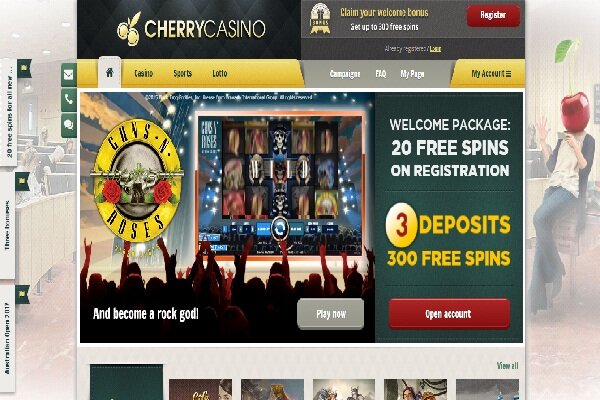Image resolution: width=600 pixels, height=400 pixels.
Task: Select Lotto in the navigation bar
Action: (220, 73)
